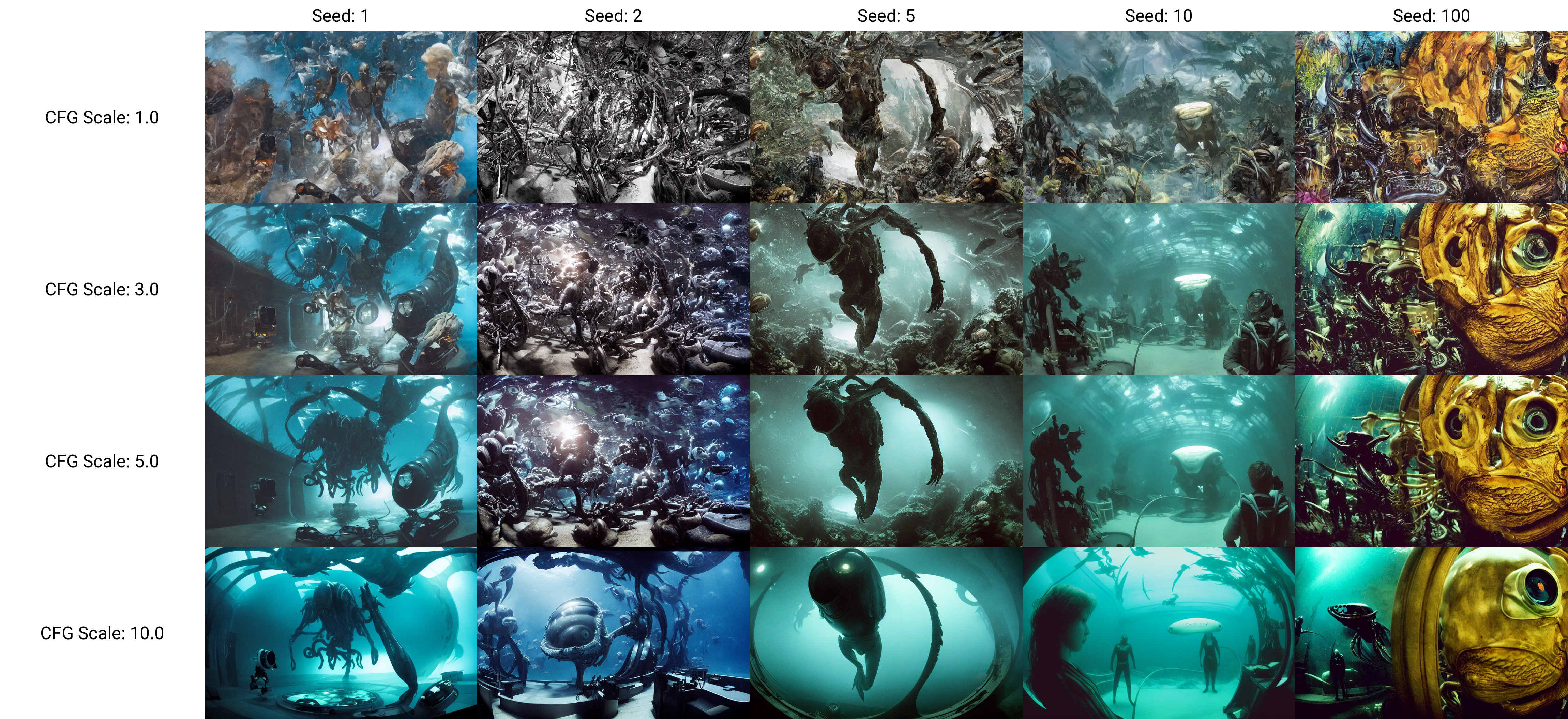Select the Seed 1, CFG 10.0 tentacle image
The image size is (1568, 719).
pos(340,632)
